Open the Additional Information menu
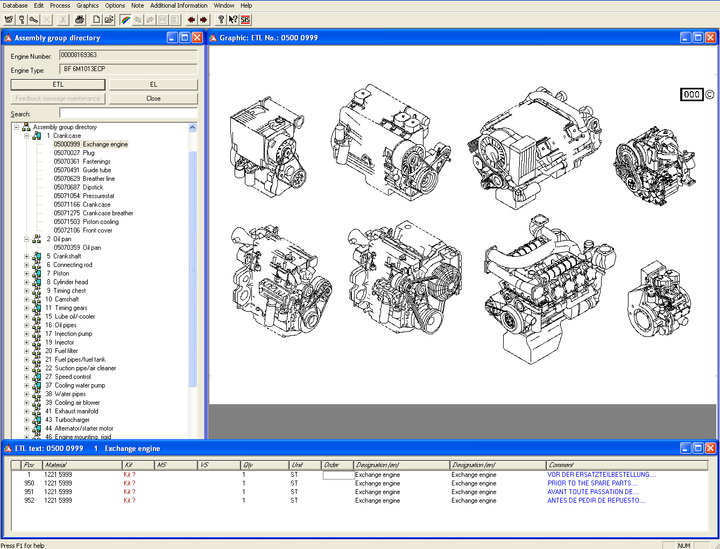Screen dimensions: 720x549 pyautogui.click(x=179, y=6)
